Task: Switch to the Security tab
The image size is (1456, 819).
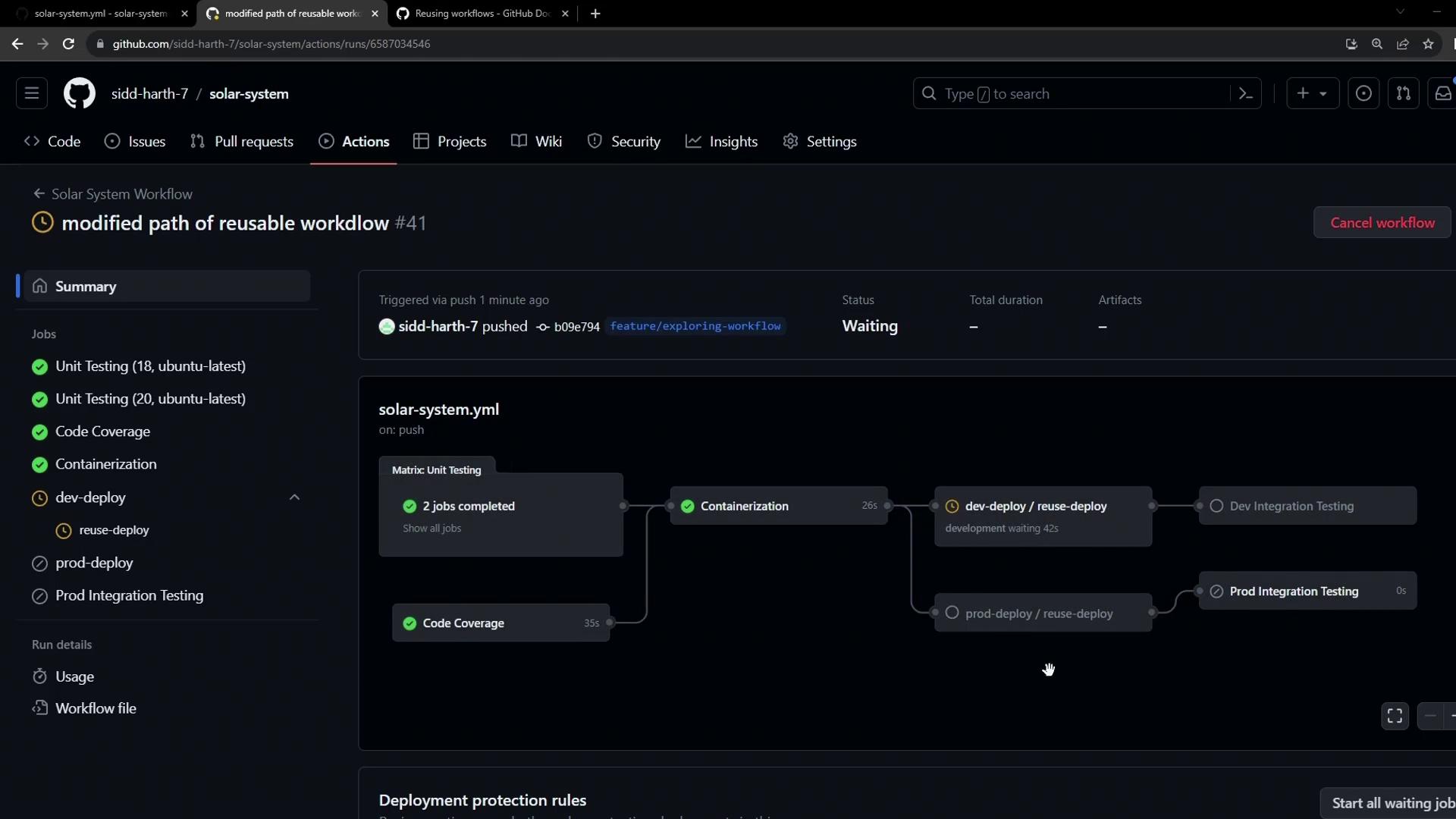Action: (624, 142)
